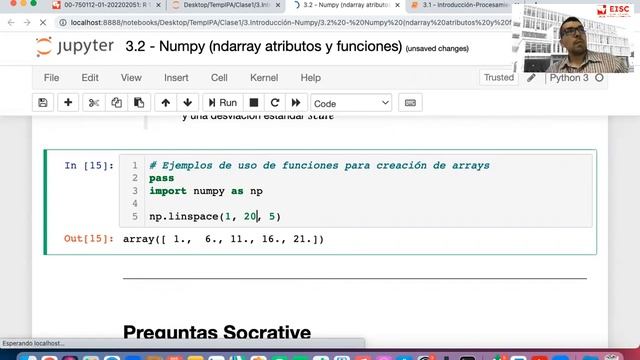Stop page loading in the browser
The height and width of the screenshot is (360, 640).
coord(43,23)
